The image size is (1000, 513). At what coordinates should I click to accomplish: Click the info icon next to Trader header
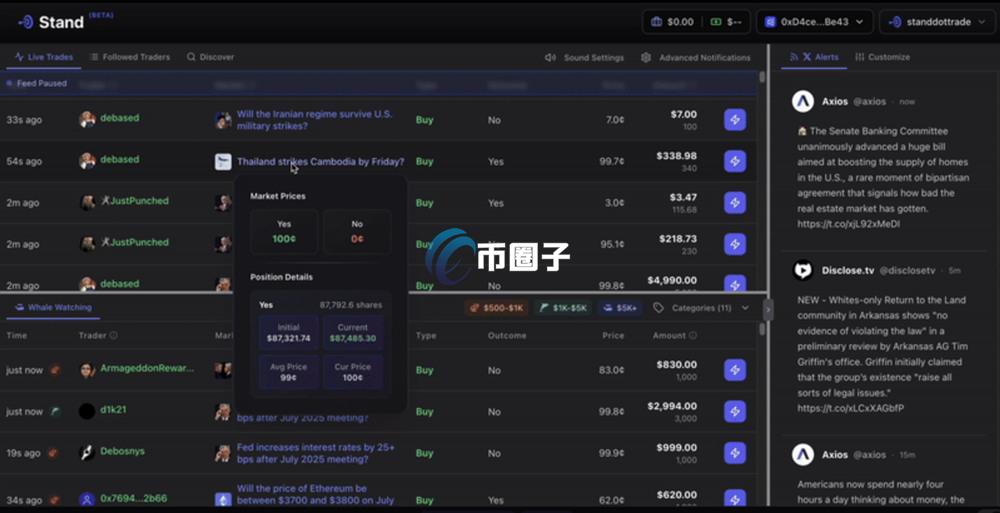tap(113, 336)
